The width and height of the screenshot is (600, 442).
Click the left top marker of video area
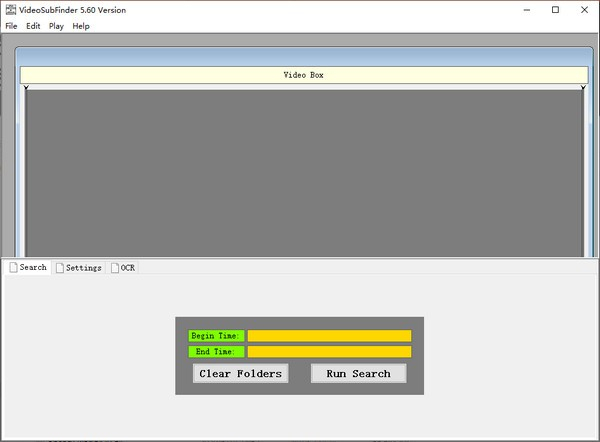(x=25, y=89)
